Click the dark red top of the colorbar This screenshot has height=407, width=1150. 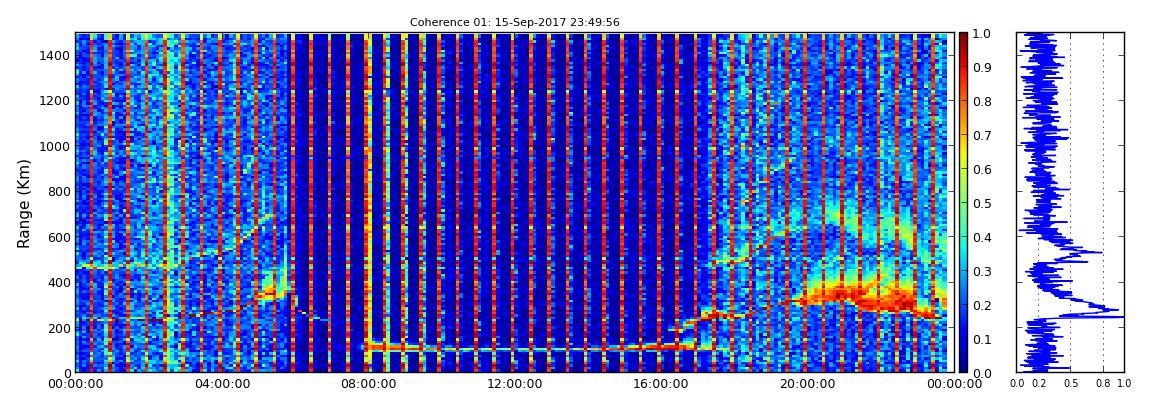963,38
